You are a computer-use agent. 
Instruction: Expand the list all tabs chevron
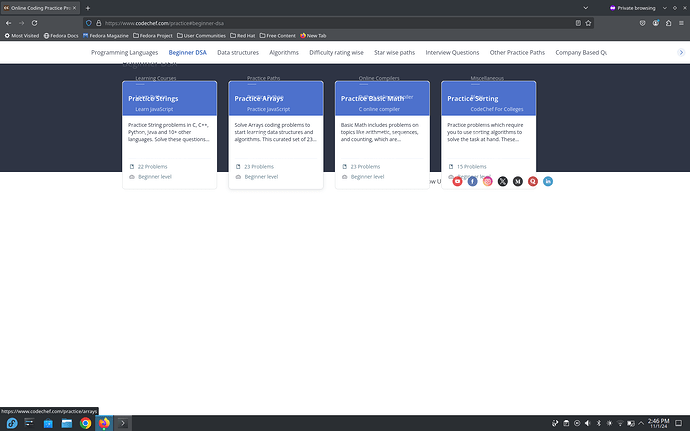click(586, 8)
